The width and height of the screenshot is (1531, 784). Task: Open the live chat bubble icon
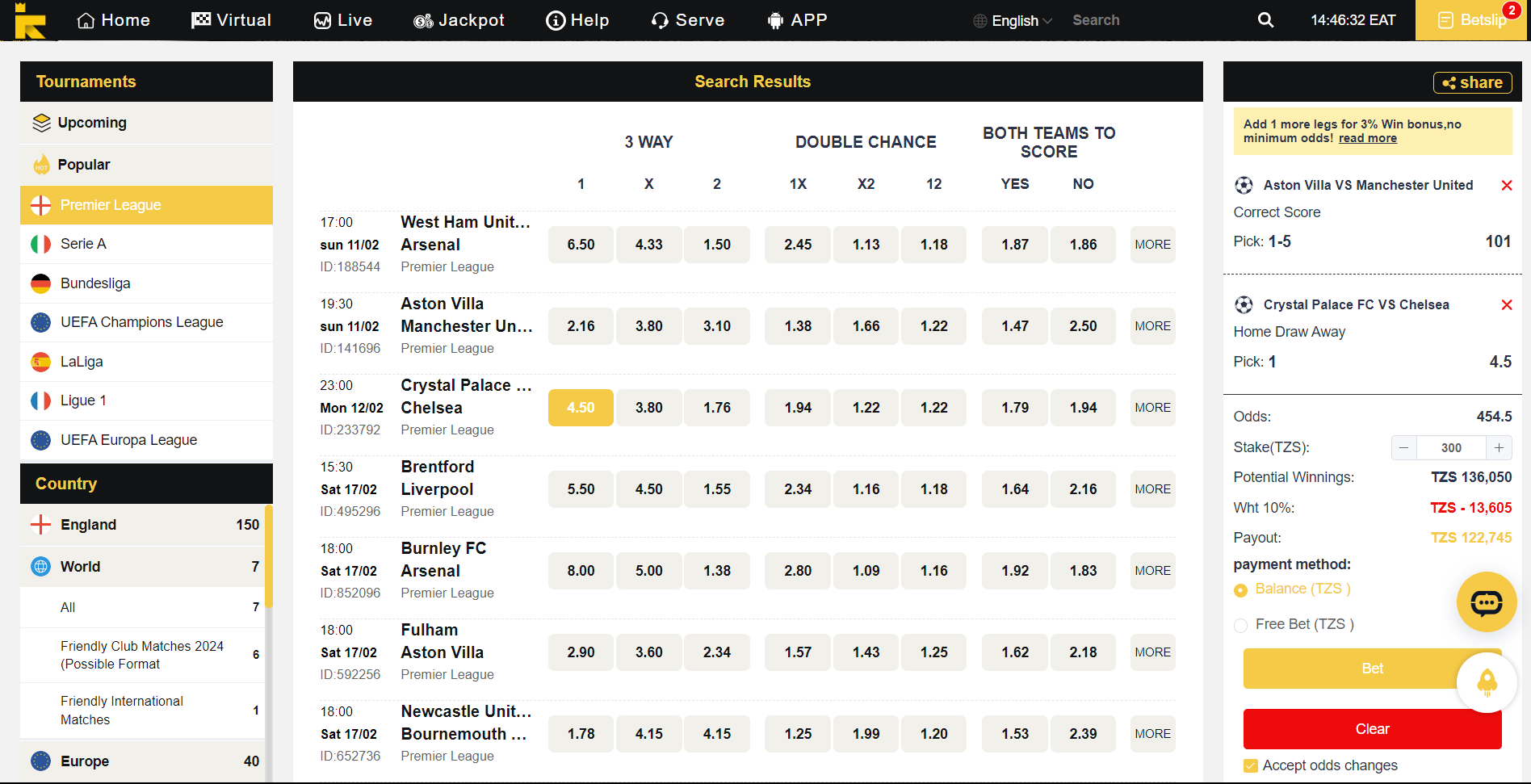point(1486,602)
